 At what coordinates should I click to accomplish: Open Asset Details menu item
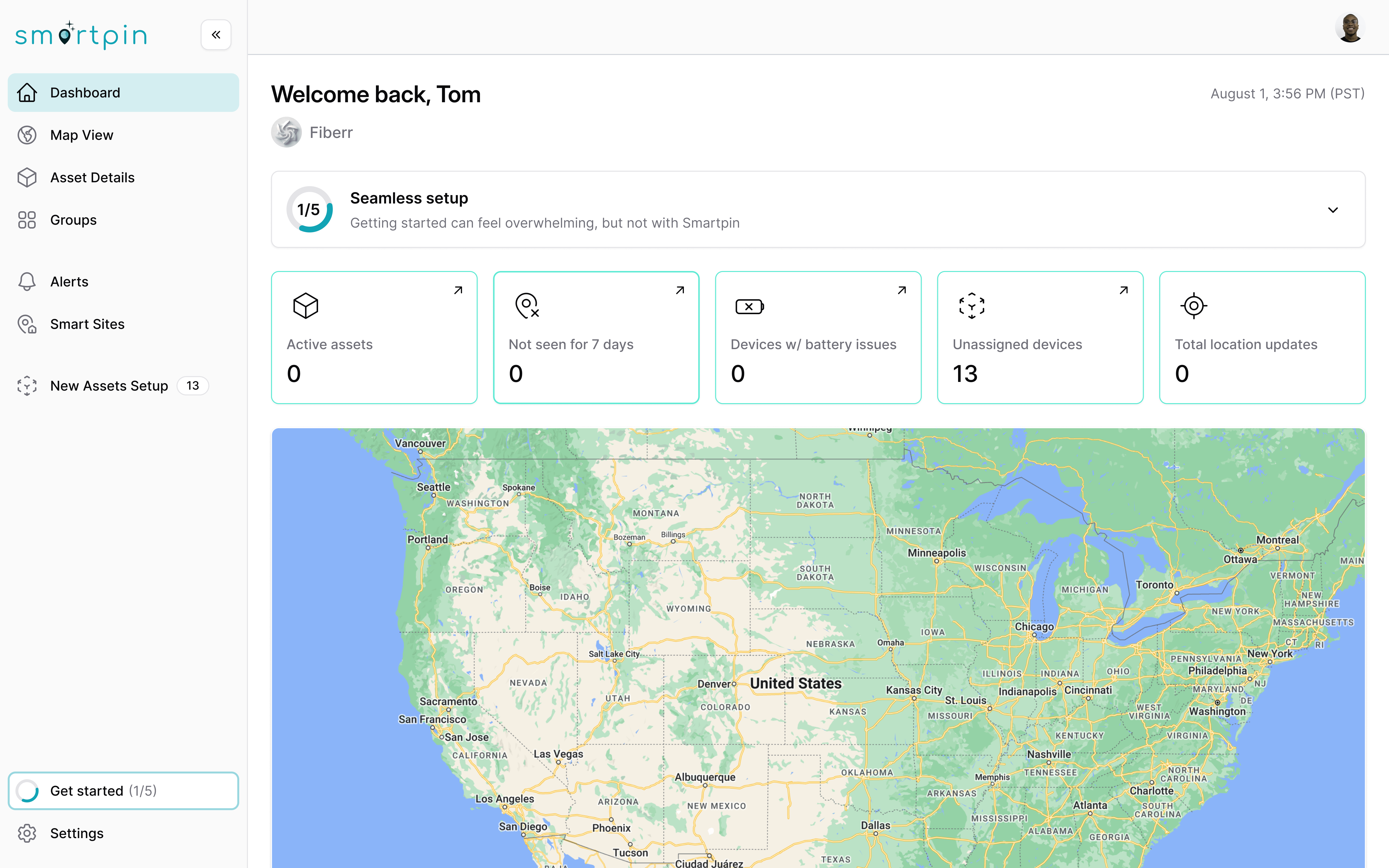tap(123, 177)
